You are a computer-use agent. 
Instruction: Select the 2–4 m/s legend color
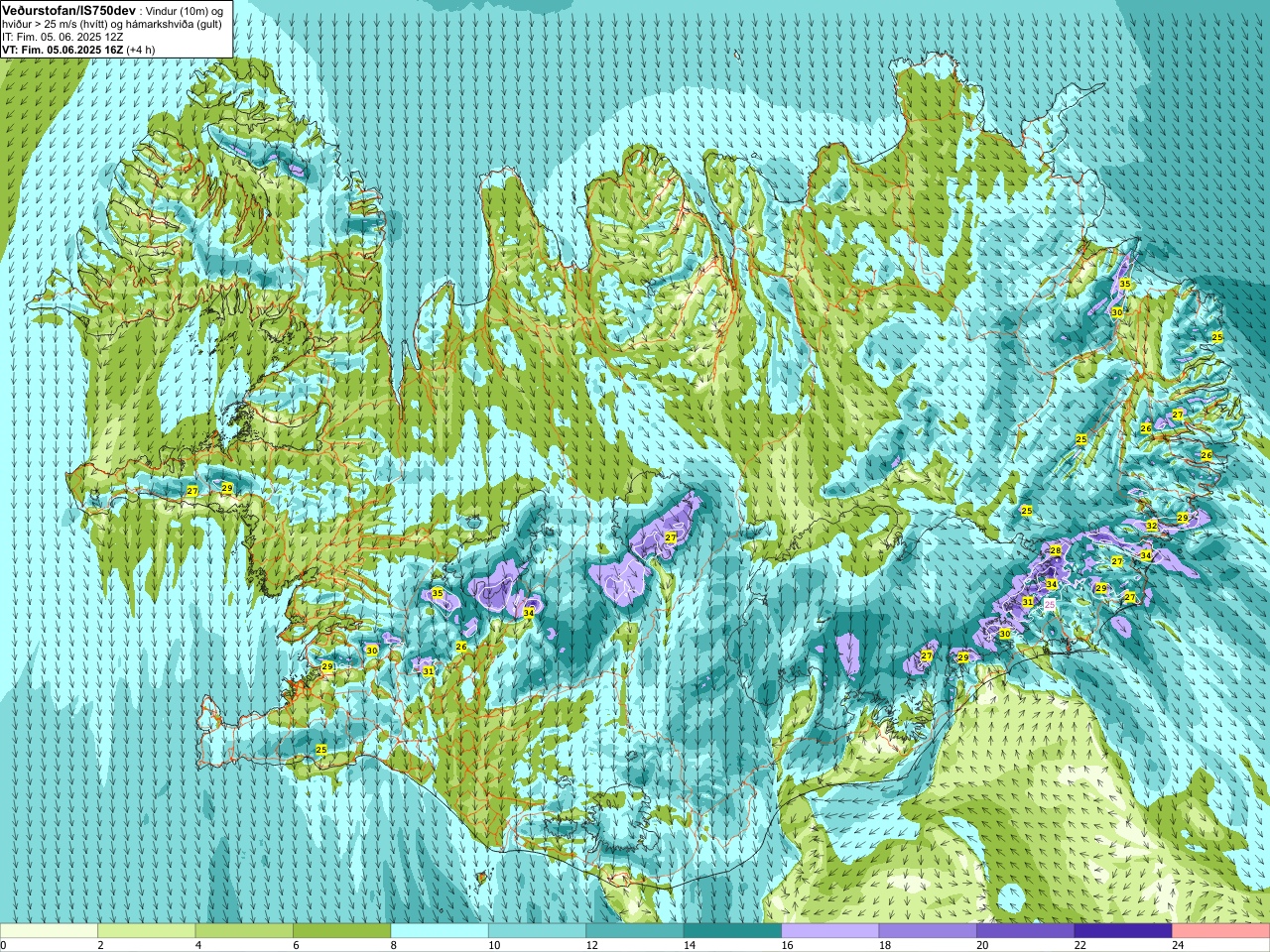tap(146, 931)
